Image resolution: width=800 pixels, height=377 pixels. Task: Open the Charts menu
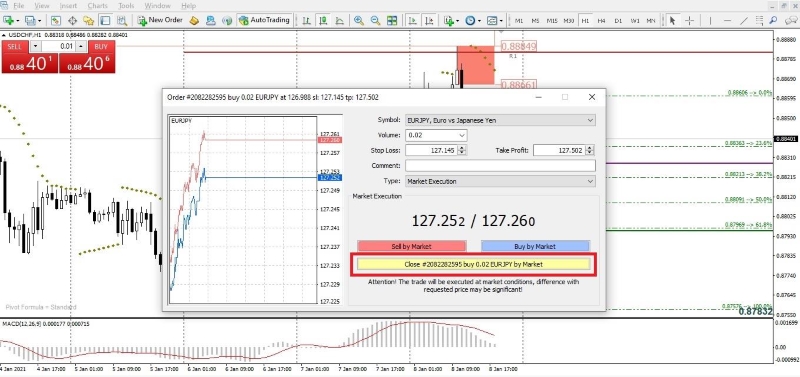coord(97,6)
